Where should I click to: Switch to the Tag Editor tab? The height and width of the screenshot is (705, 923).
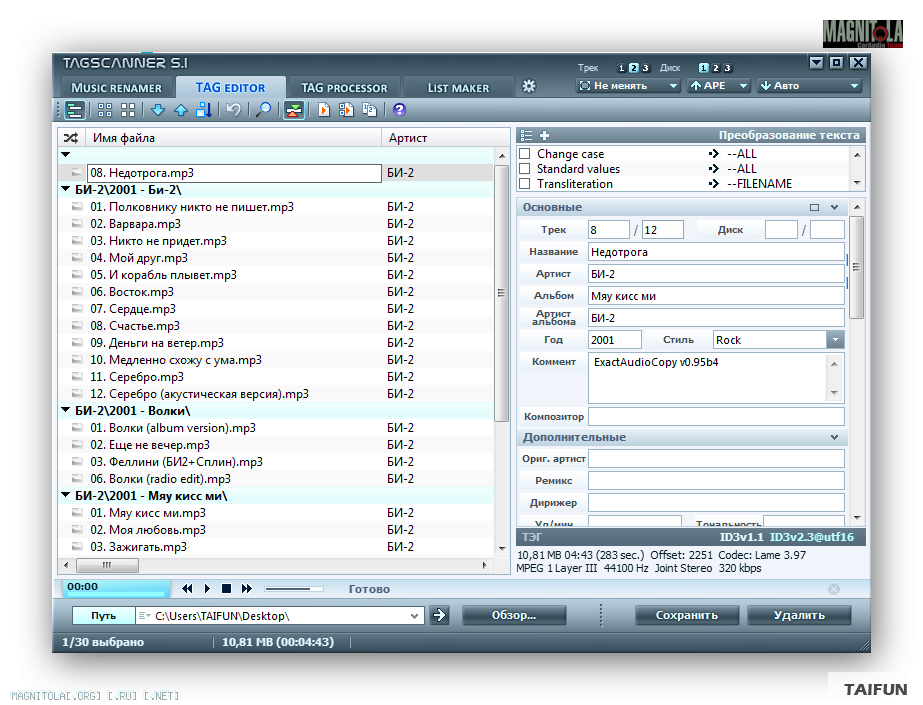click(x=230, y=88)
